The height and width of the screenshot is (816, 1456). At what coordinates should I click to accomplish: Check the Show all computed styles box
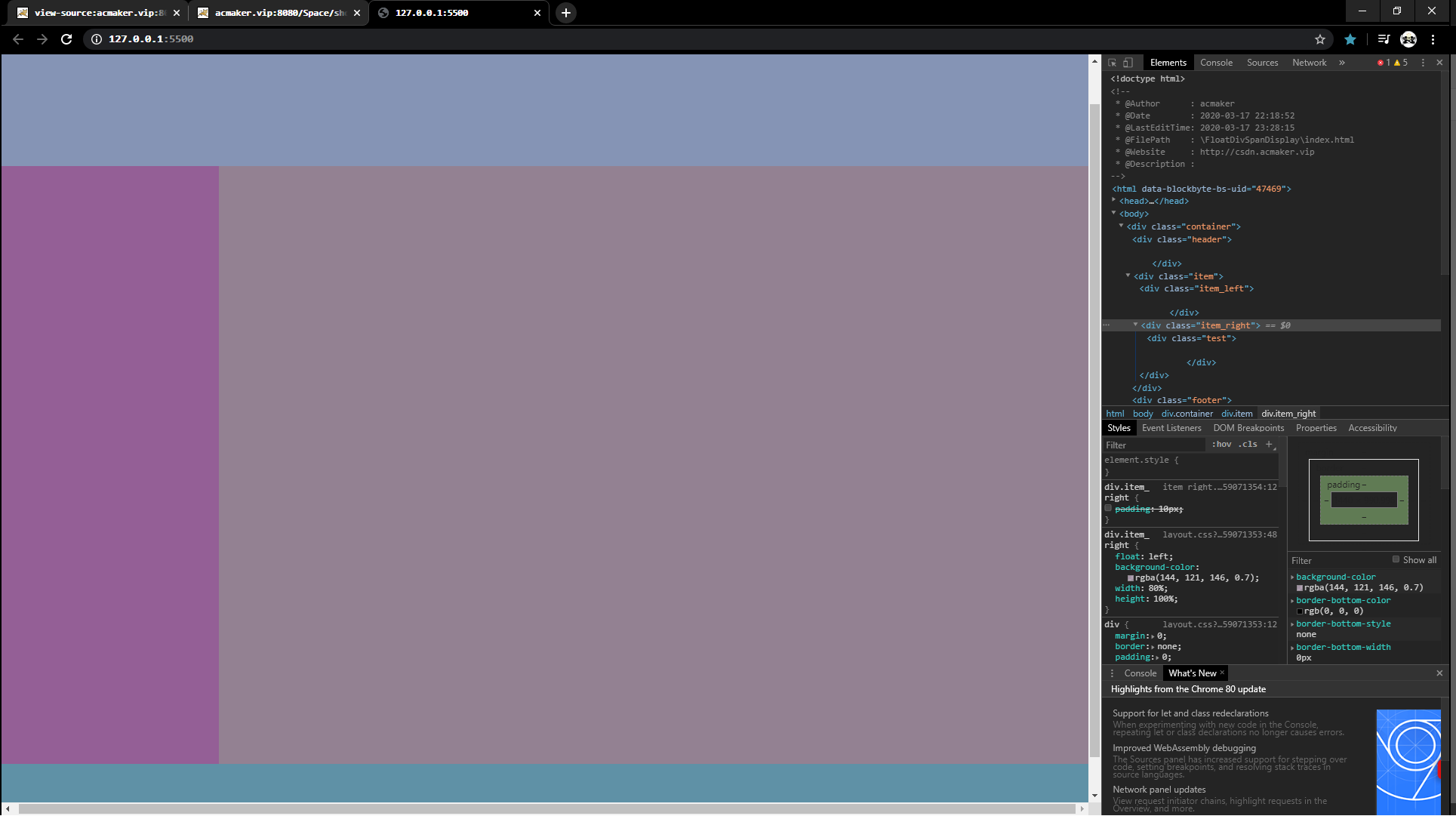(1396, 559)
